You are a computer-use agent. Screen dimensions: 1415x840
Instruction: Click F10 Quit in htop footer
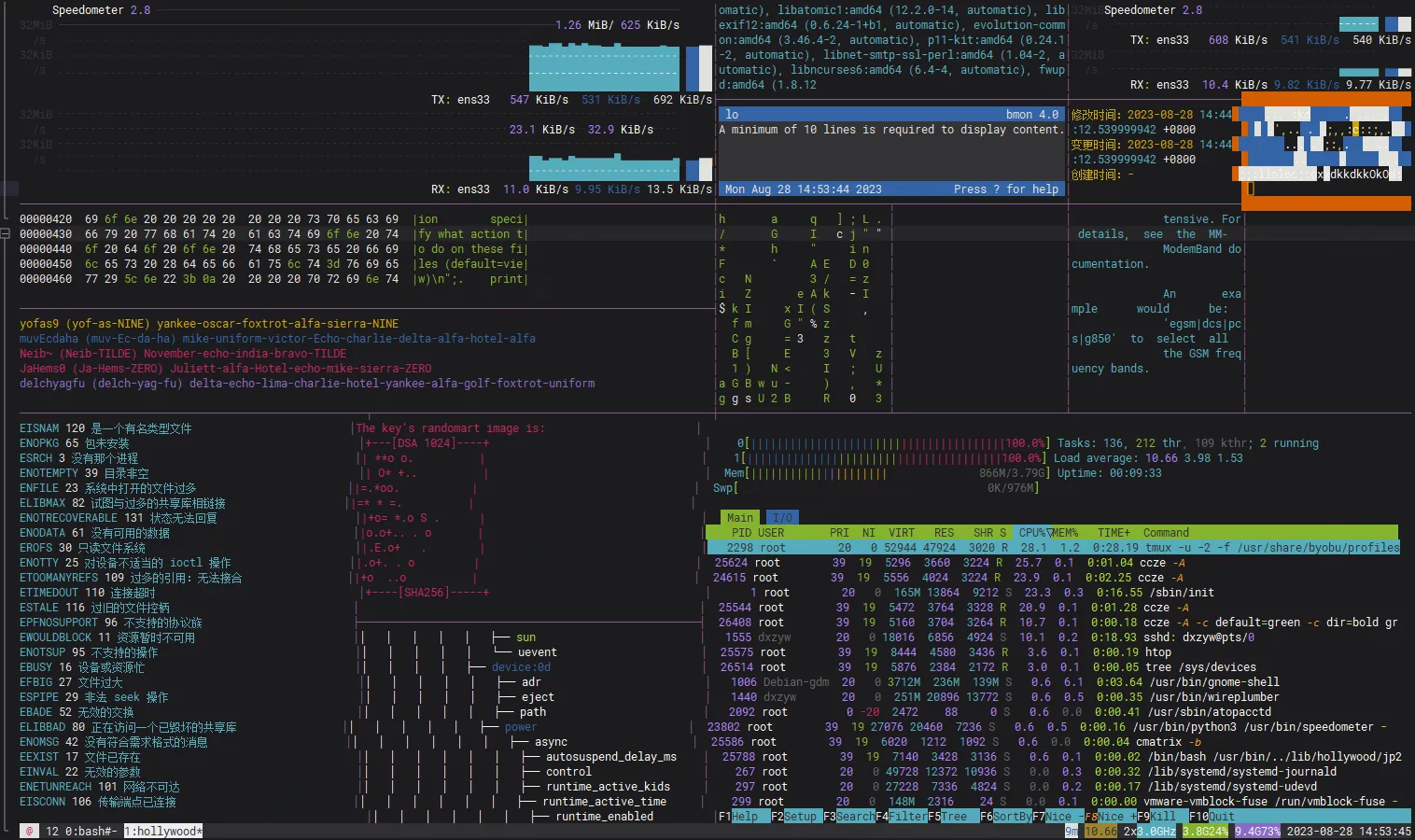(1221, 817)
